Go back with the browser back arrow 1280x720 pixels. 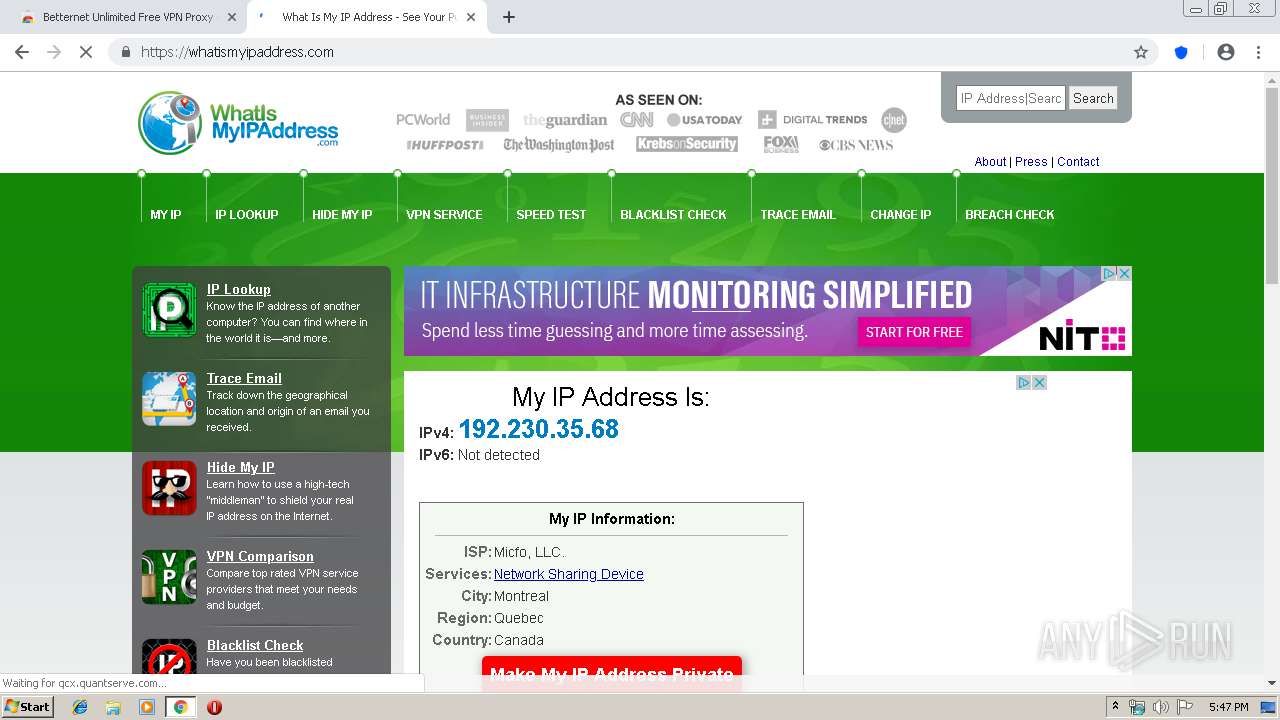click(22, 52)
